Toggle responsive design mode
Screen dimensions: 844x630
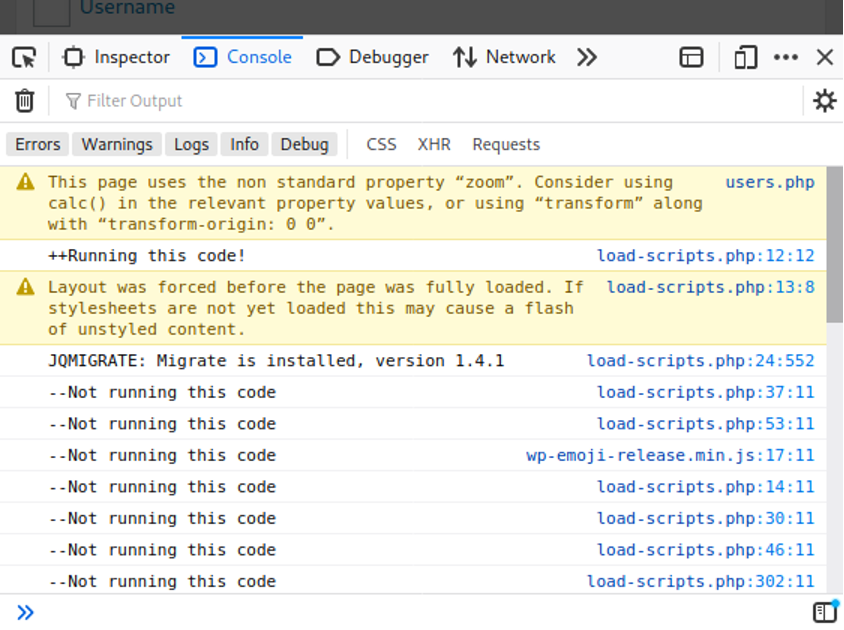745,57
